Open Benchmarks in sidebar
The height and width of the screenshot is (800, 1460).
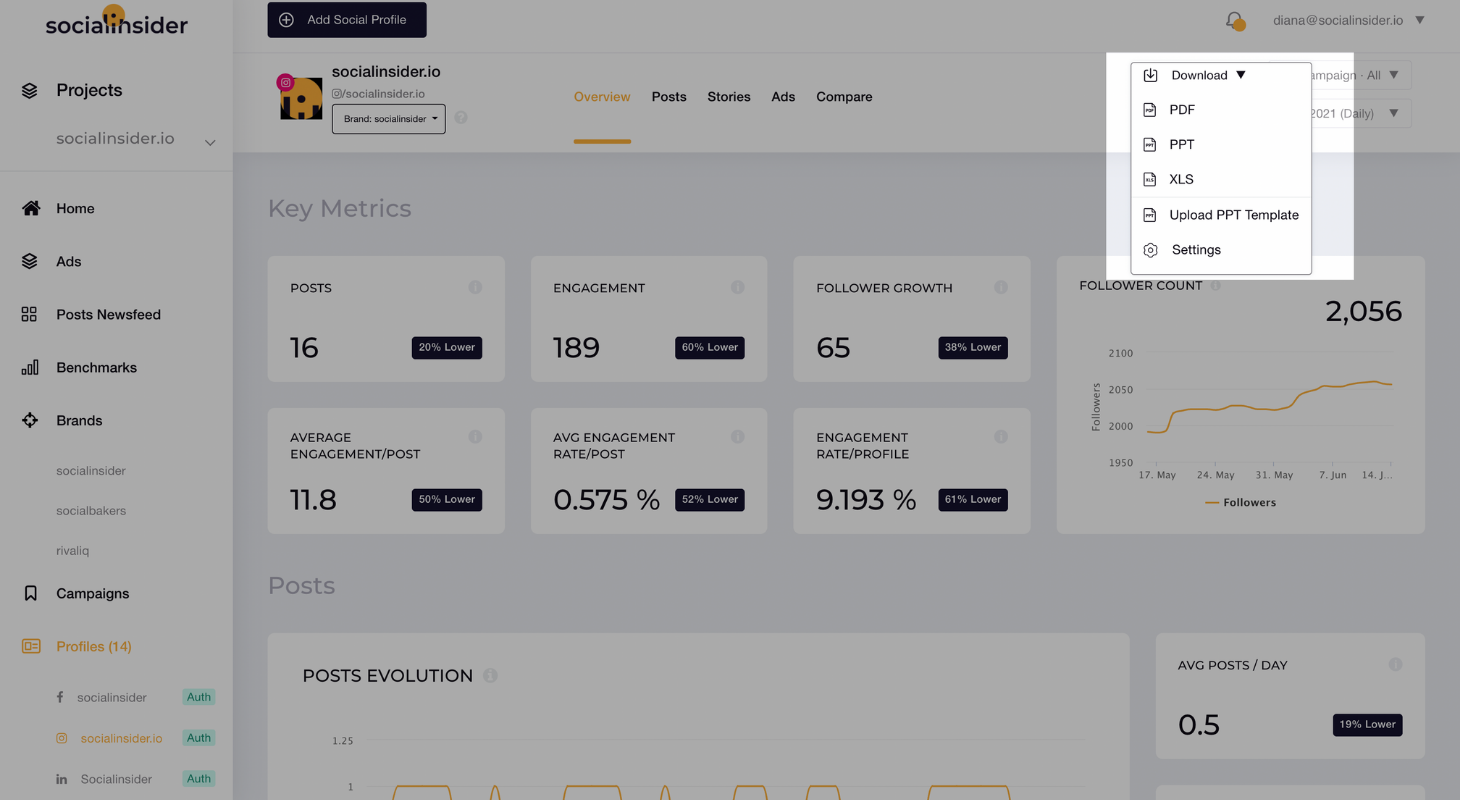(96, 367)
